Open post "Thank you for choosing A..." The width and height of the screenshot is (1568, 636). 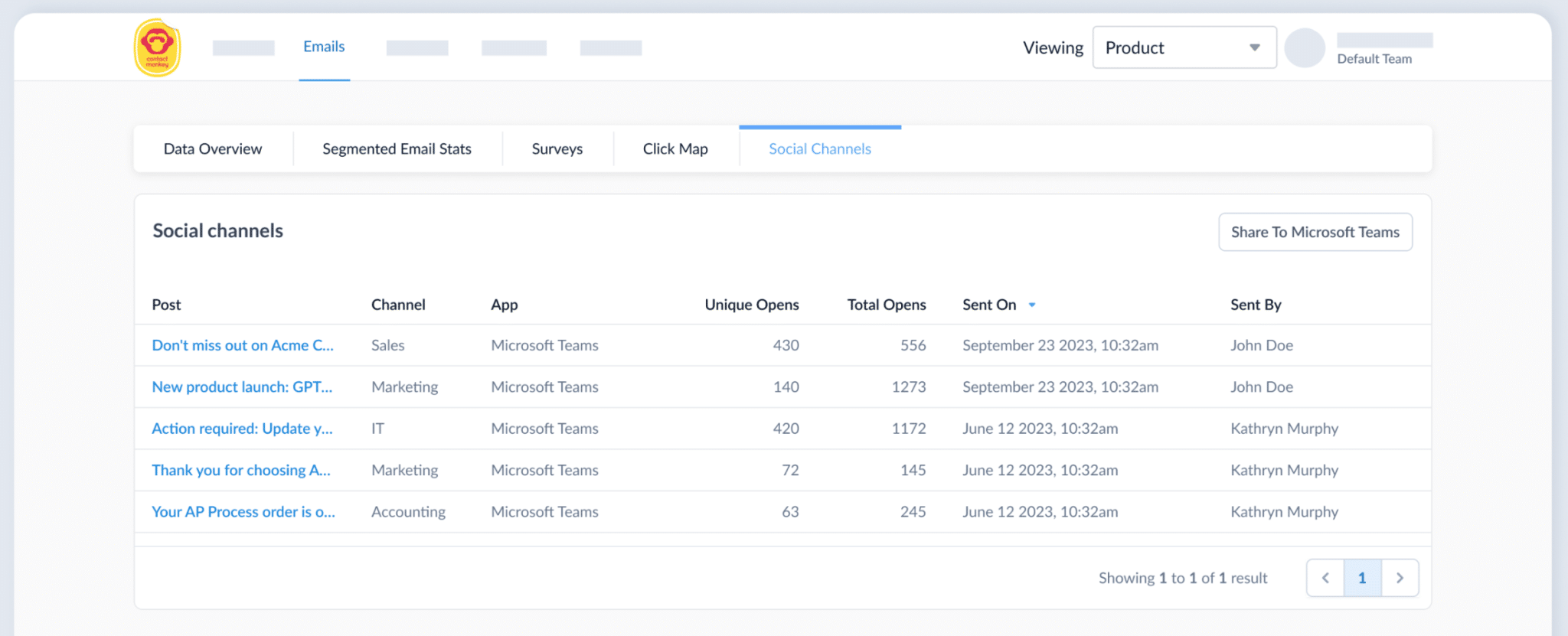pyautogui.click(x=241, y=470)
